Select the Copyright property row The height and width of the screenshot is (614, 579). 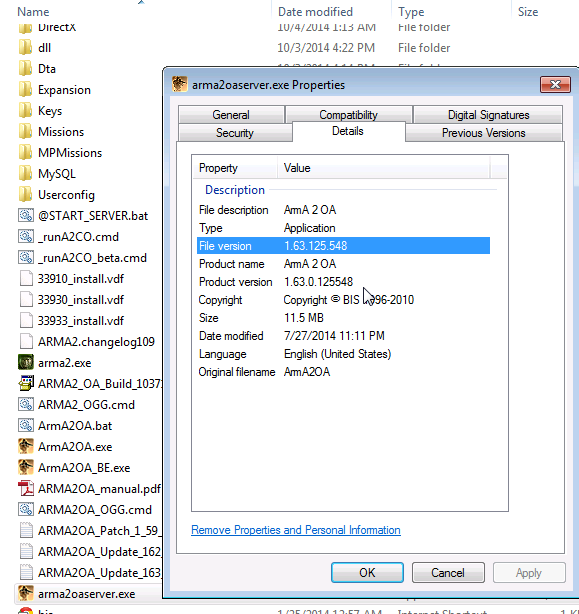tap(343, 300)
